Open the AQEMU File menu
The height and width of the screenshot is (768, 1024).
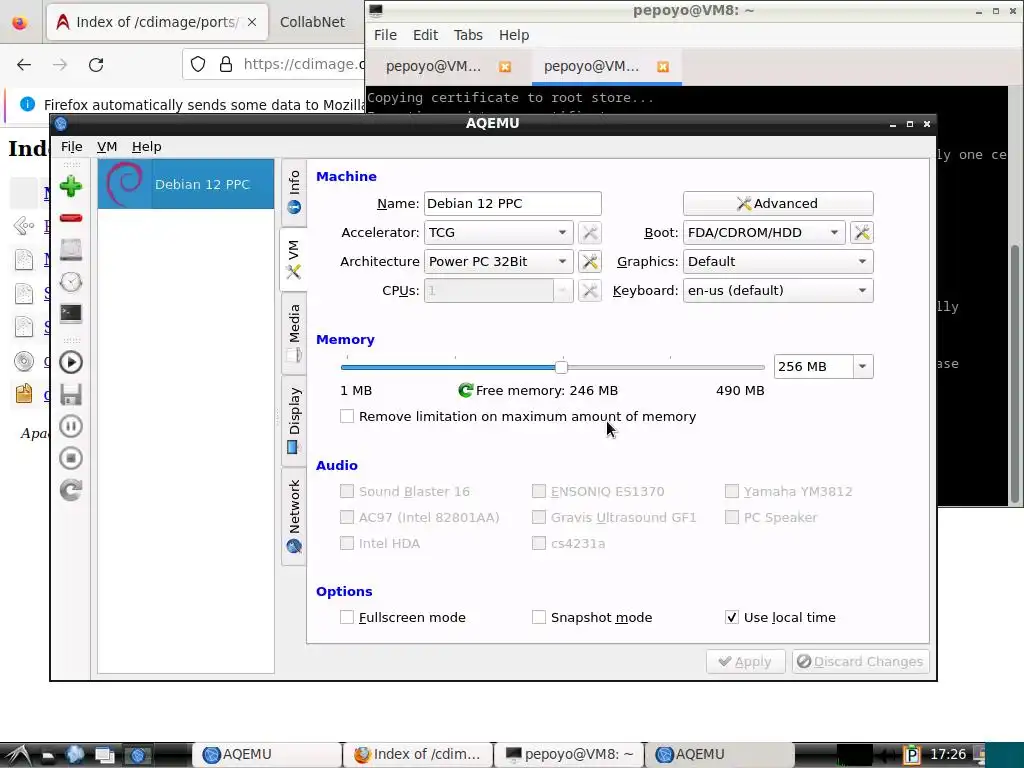[x=71, y=147]
